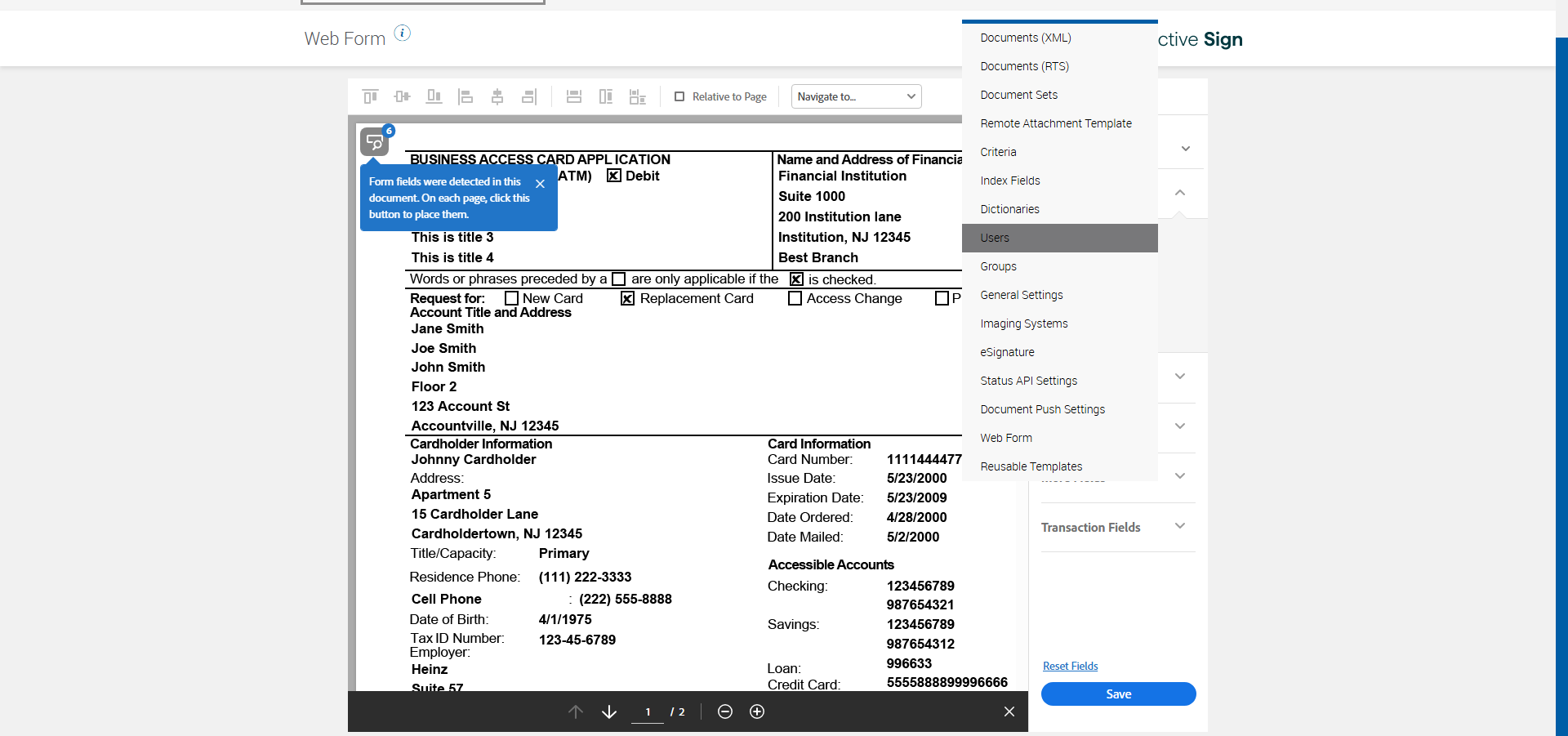Expand the Transaction Fields section

[x=1179, y=526]
